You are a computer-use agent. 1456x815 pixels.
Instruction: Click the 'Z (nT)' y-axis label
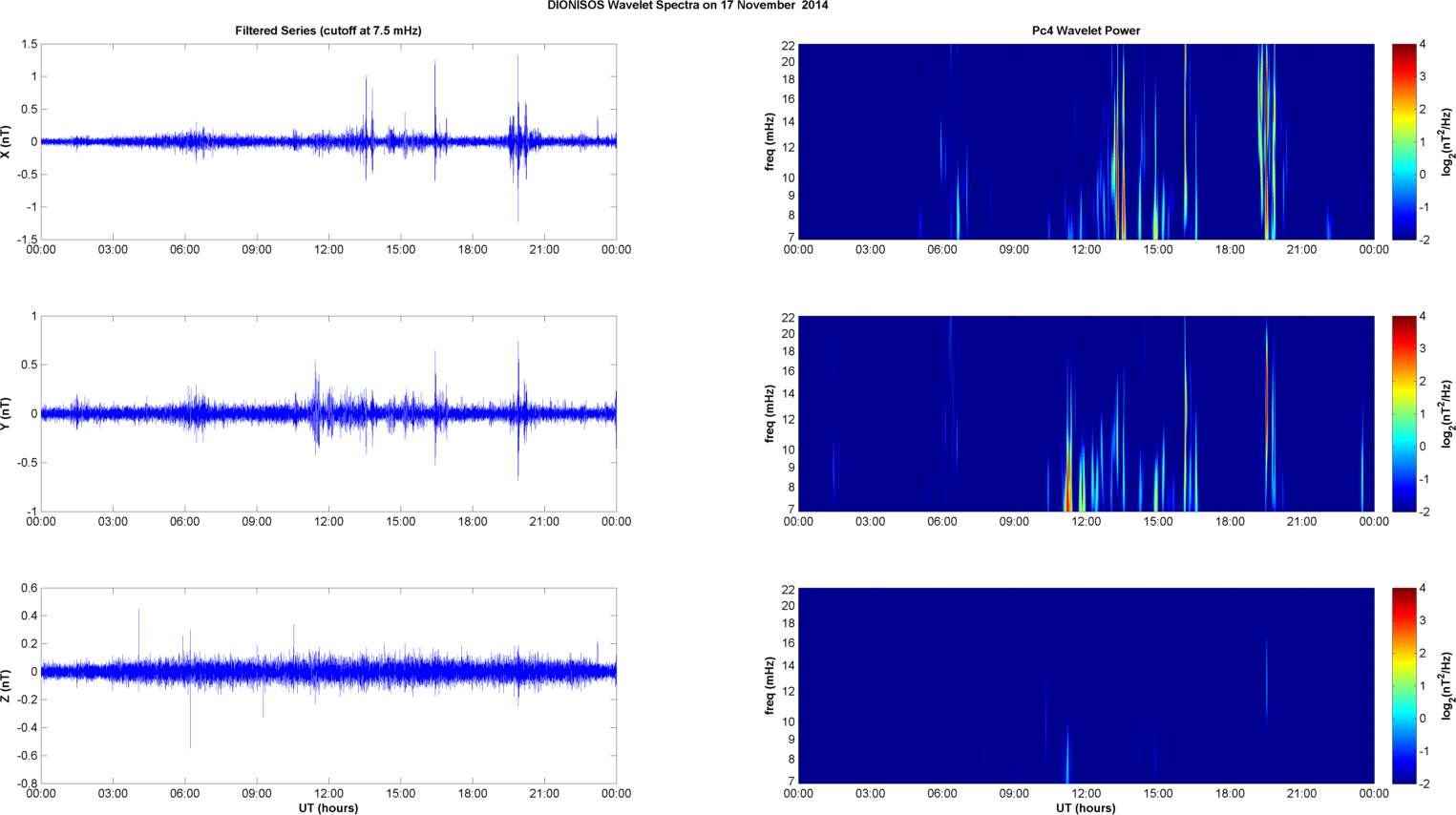pyautogui.click(x=7, y=685)
